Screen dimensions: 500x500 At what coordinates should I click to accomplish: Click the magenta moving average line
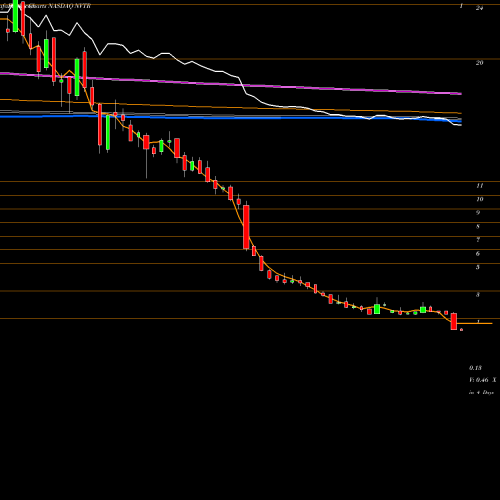(x=231, y=84)
